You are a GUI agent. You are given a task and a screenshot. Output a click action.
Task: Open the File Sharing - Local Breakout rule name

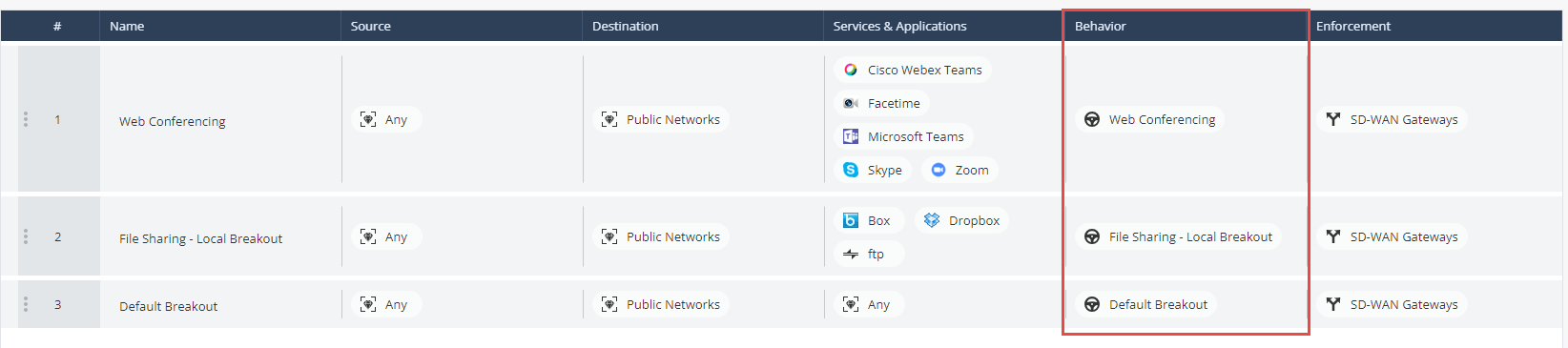[200, 238]
